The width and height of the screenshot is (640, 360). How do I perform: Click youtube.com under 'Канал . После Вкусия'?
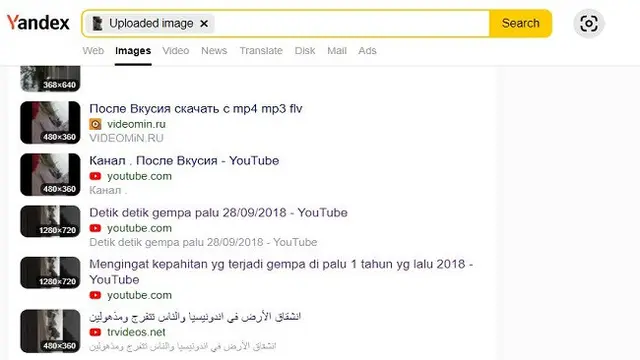tap(139, 176)
